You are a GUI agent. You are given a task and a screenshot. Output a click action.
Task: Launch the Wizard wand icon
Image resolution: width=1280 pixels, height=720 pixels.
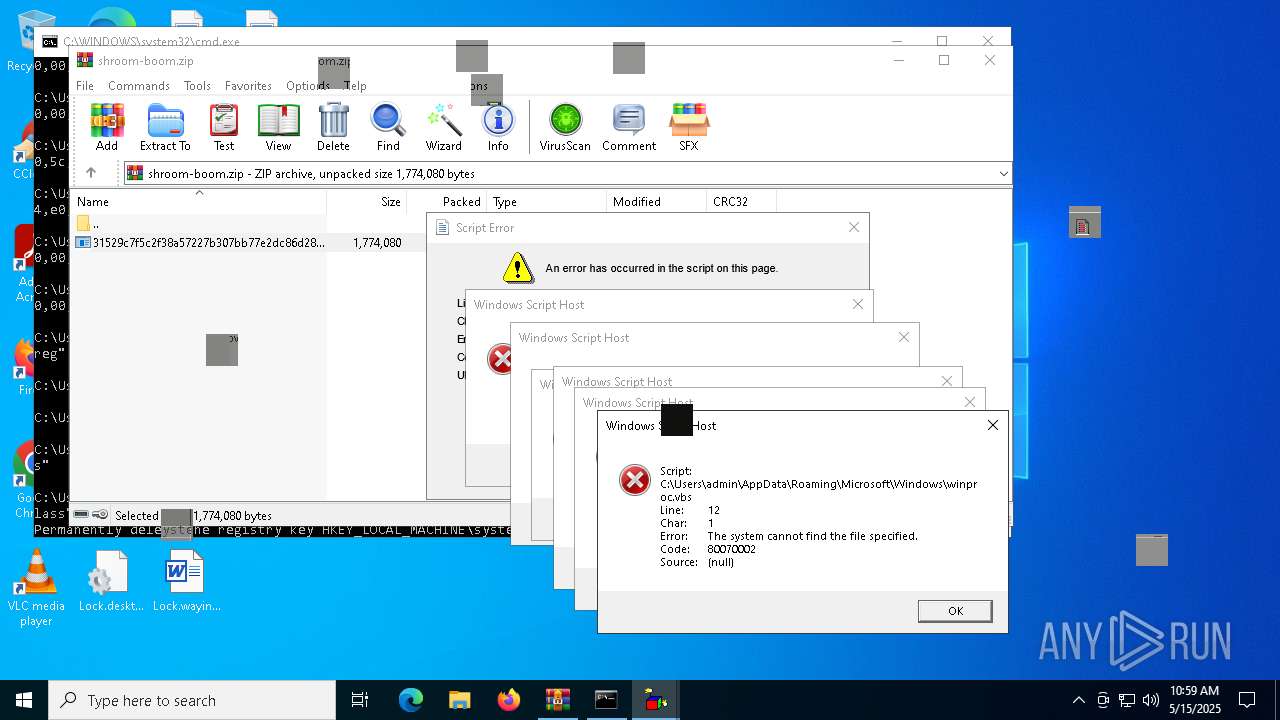(x=443, y=128)
